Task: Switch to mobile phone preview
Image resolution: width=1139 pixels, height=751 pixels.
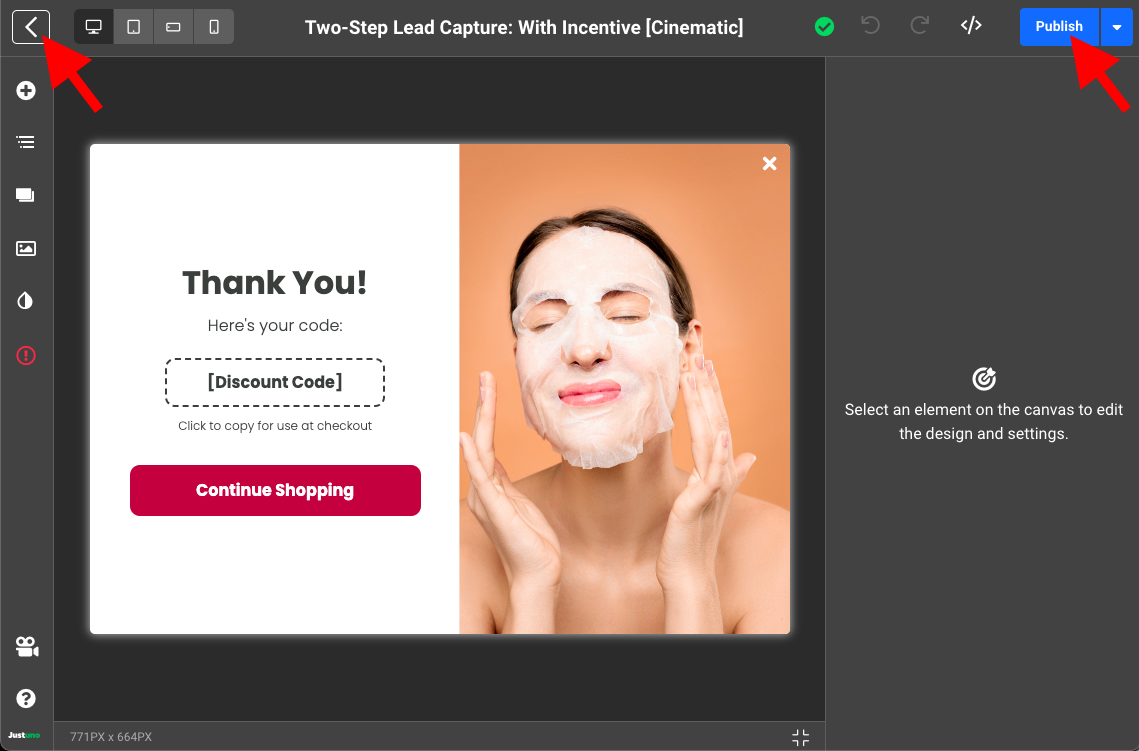Action: click(214, 27)
